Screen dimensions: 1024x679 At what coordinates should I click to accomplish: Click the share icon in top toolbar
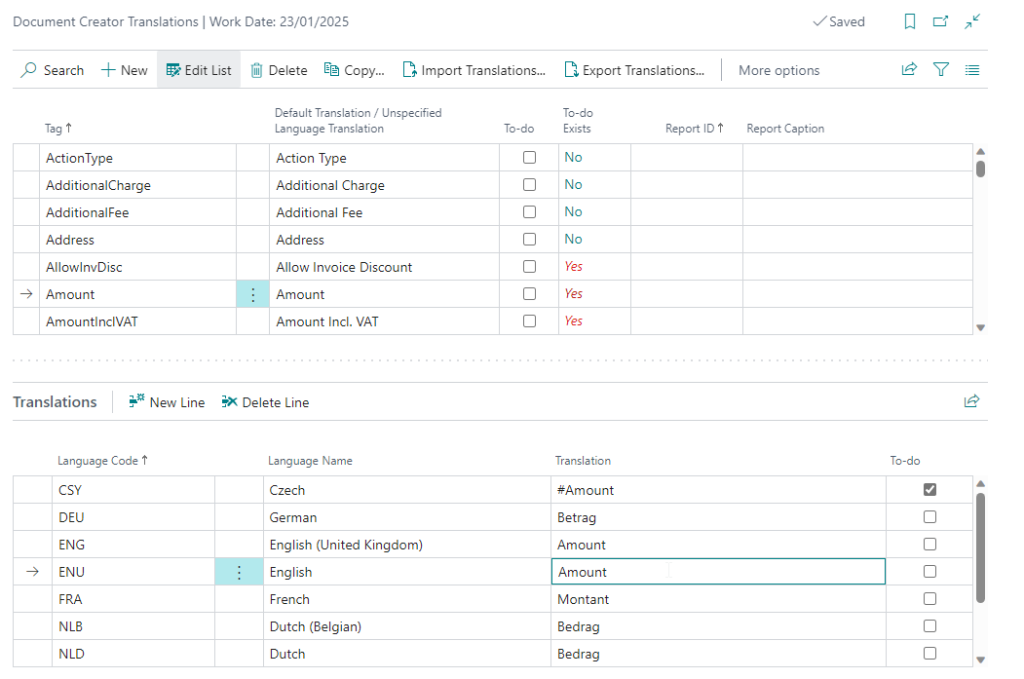(909, 70)
